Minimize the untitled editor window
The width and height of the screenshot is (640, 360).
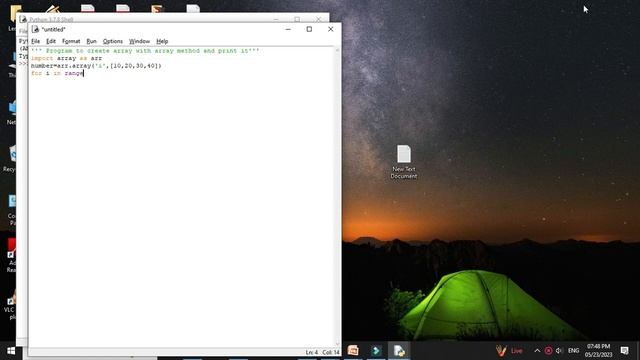288,29
